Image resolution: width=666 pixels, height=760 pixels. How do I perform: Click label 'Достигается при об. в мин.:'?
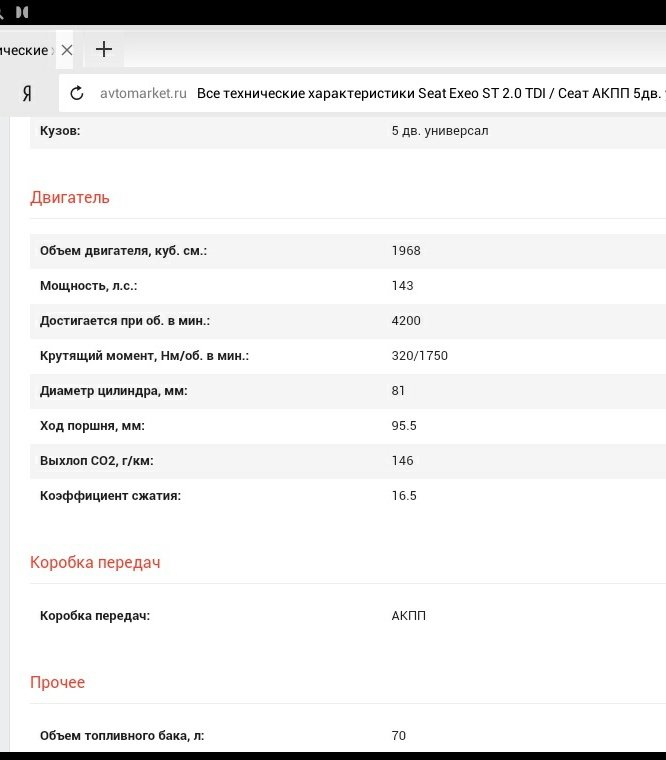(125, 320)
